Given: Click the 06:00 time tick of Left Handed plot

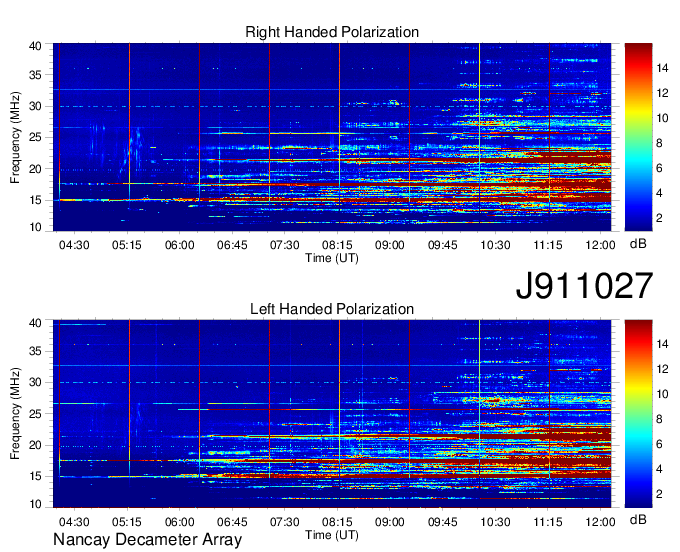Looking at the screenshot, I should coord(180,522).
